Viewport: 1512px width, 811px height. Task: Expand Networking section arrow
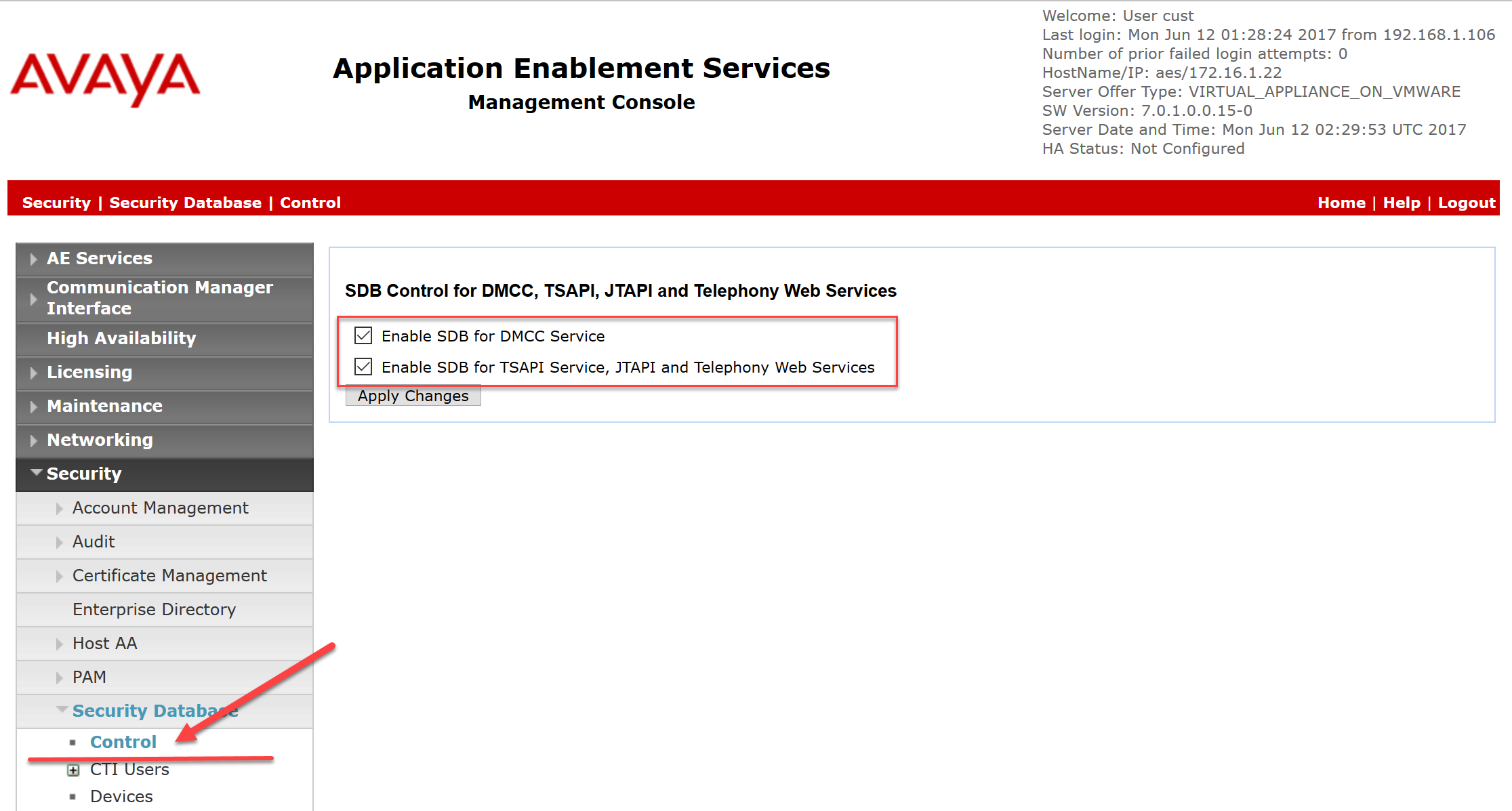(33, 440)
